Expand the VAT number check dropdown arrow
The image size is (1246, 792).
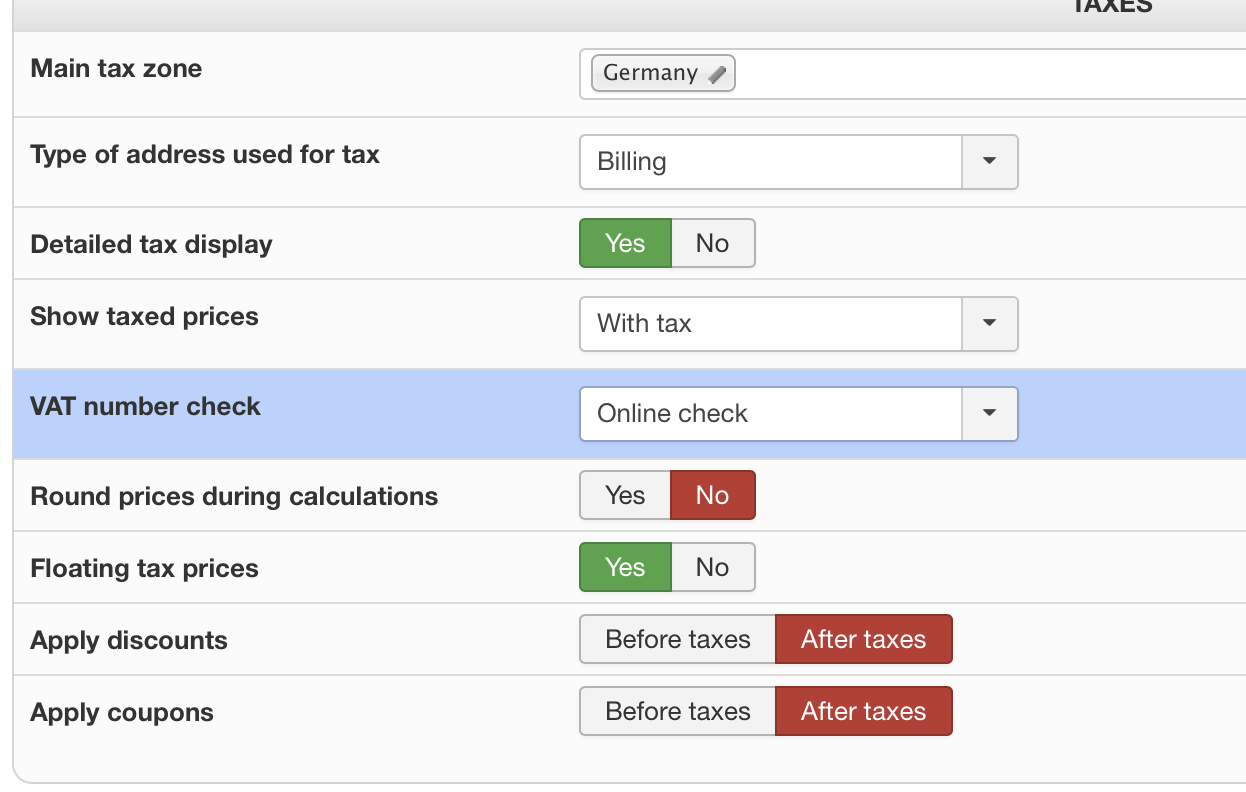pyautogui.click(x=990, y=414)
